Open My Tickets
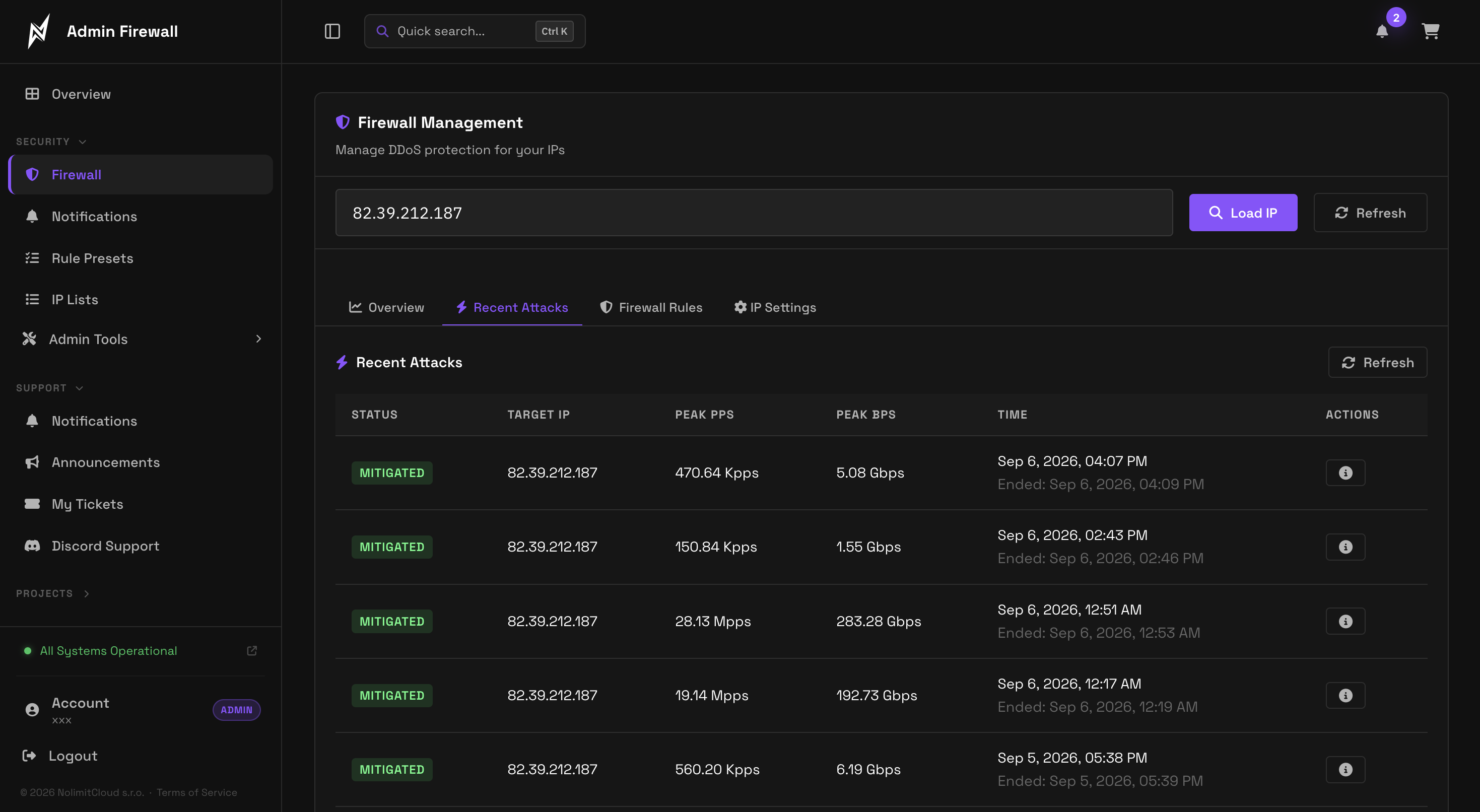This screenshot has width=1480, height=812. pyautogui.click(x=141, y=504)
